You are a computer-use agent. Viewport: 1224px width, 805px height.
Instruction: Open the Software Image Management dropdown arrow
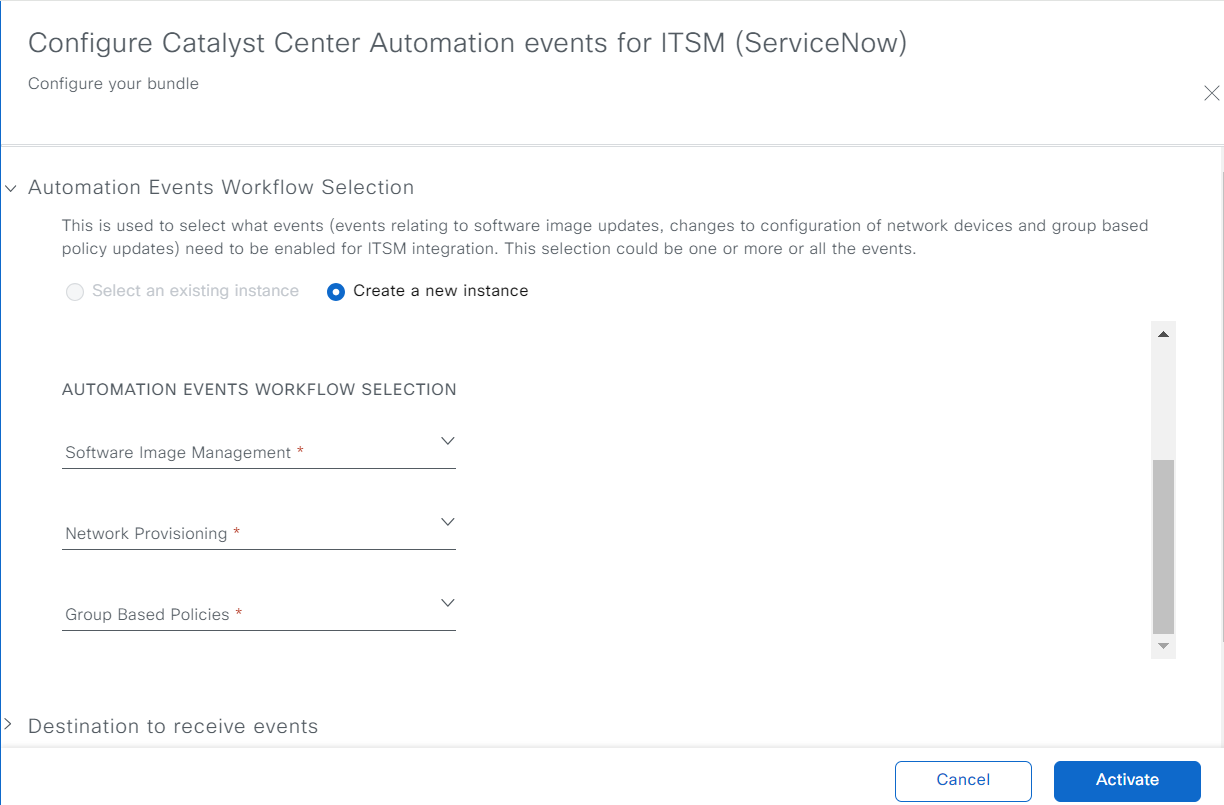pyautogui.click(x=448, y=441)
